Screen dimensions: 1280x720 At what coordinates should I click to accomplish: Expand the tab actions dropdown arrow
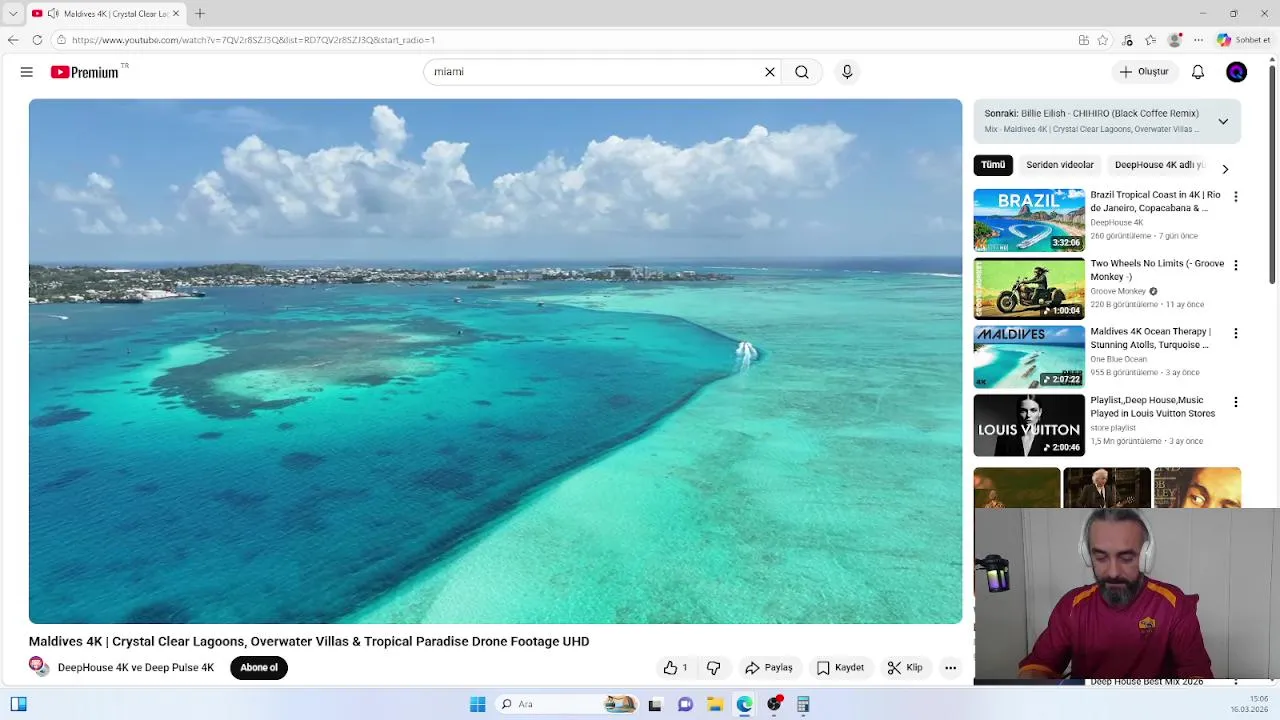(13, 14)
